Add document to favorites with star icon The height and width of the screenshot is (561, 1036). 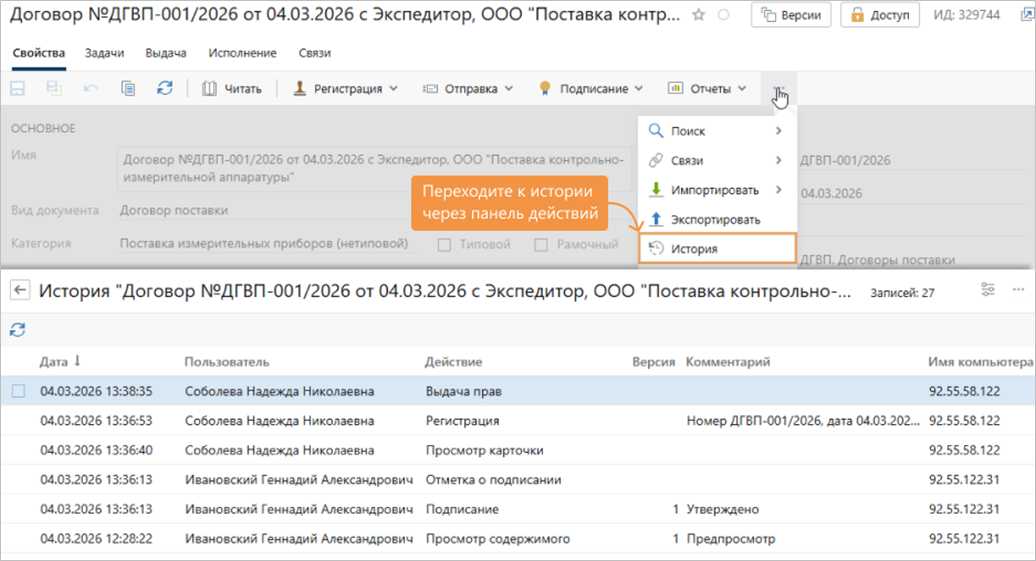point(699,15)
